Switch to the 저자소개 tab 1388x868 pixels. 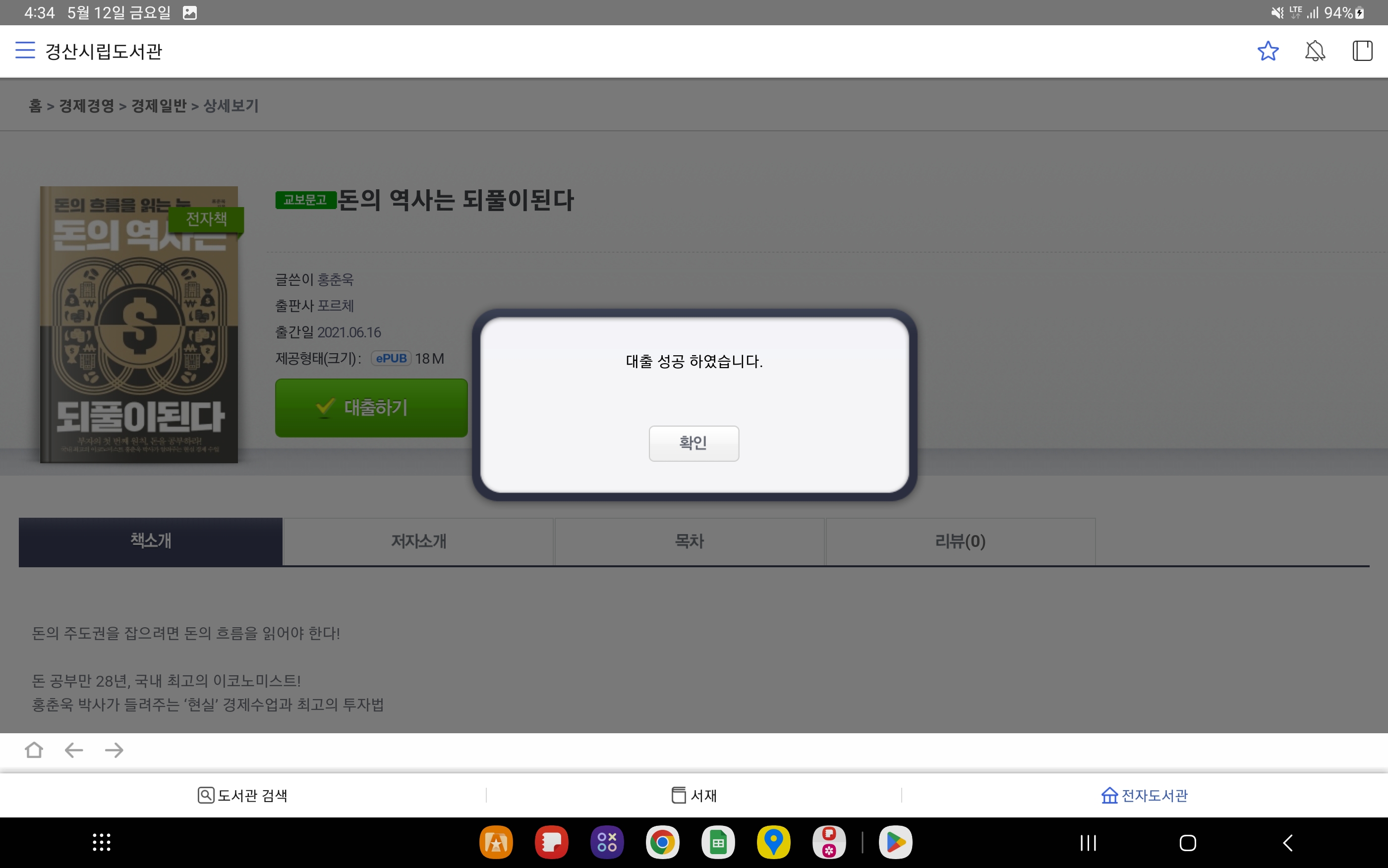coord(418,541)
